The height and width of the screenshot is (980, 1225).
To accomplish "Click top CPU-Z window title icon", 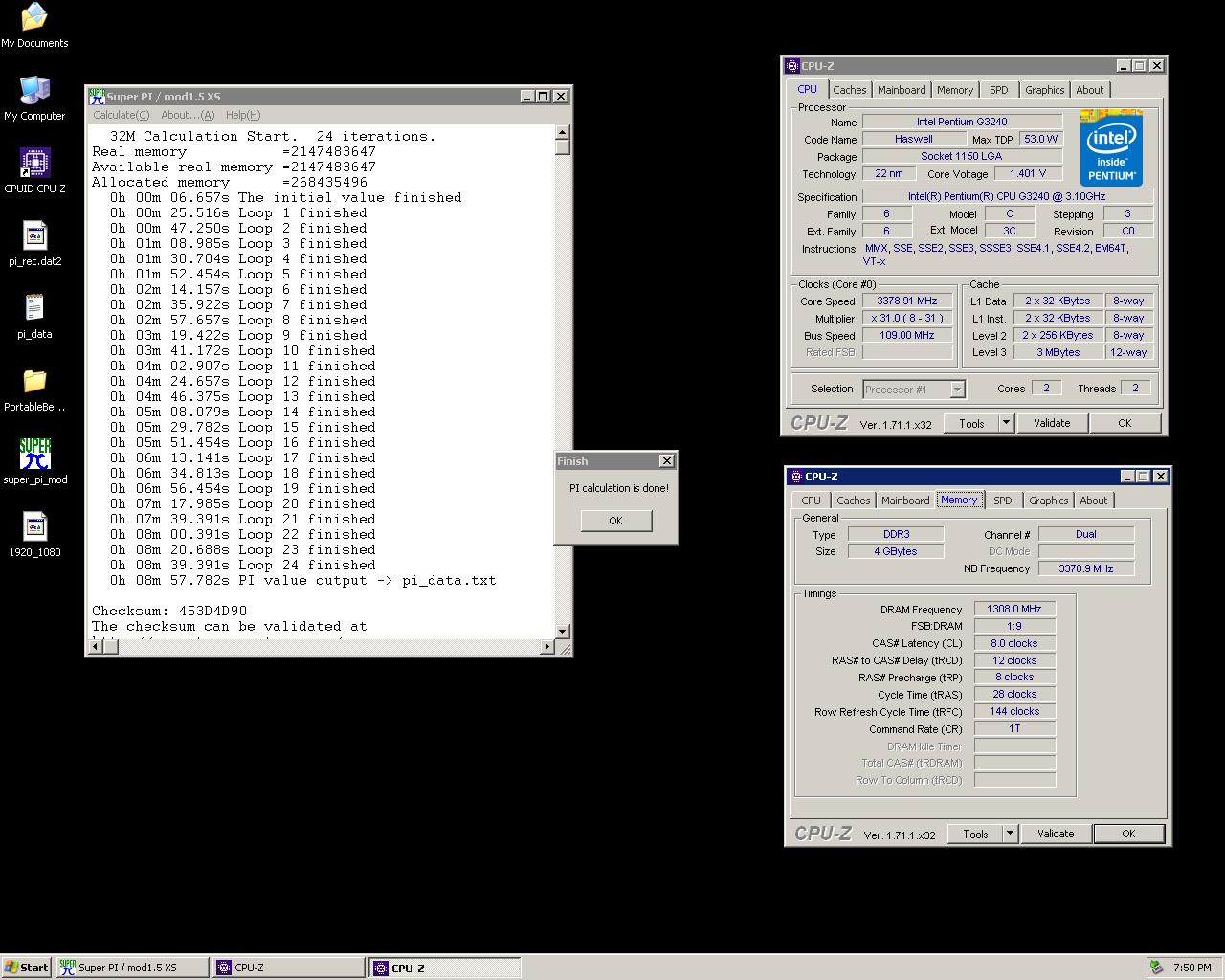I will pyautogui.click(x=792, y=66).
